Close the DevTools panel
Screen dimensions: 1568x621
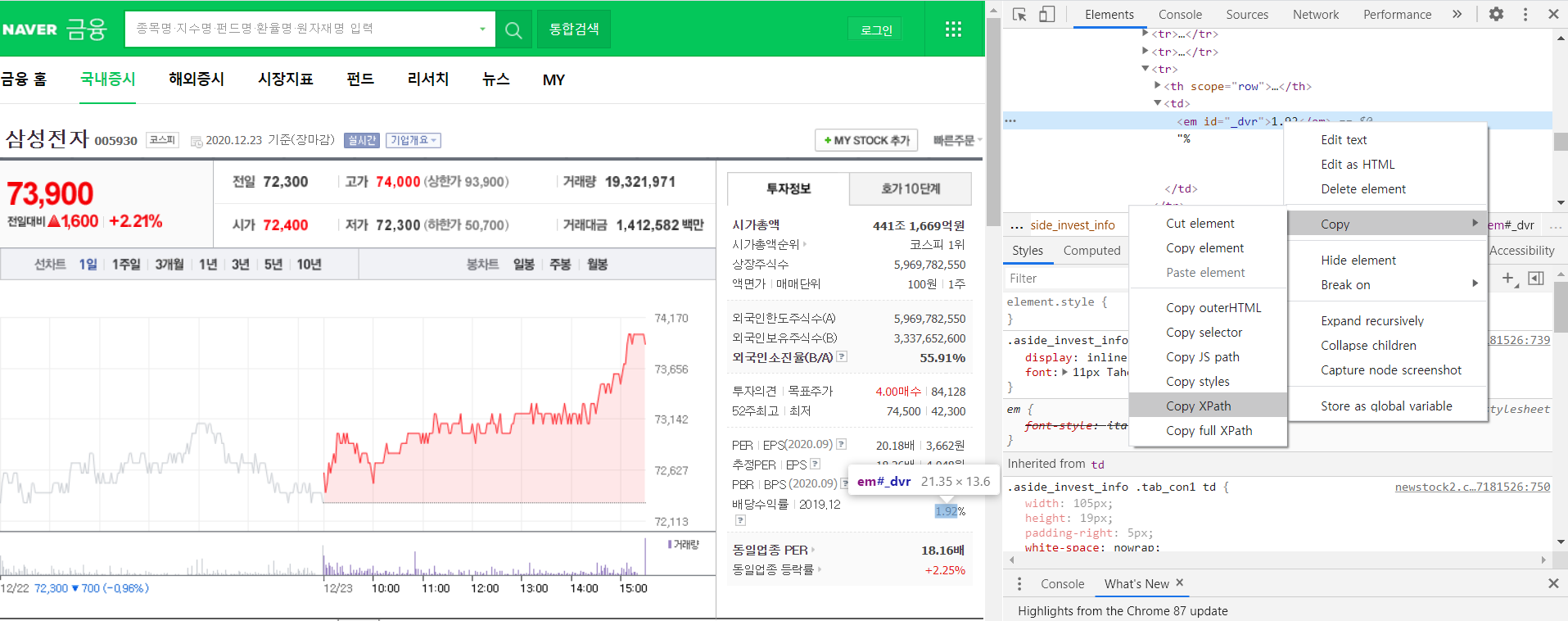tap(1553, 14)
